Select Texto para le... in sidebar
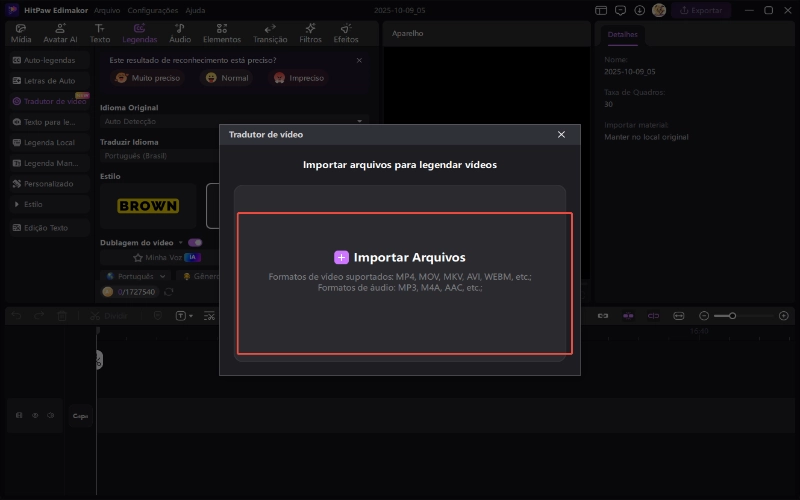This screenshot has height=500, width=800. (49, 122)
